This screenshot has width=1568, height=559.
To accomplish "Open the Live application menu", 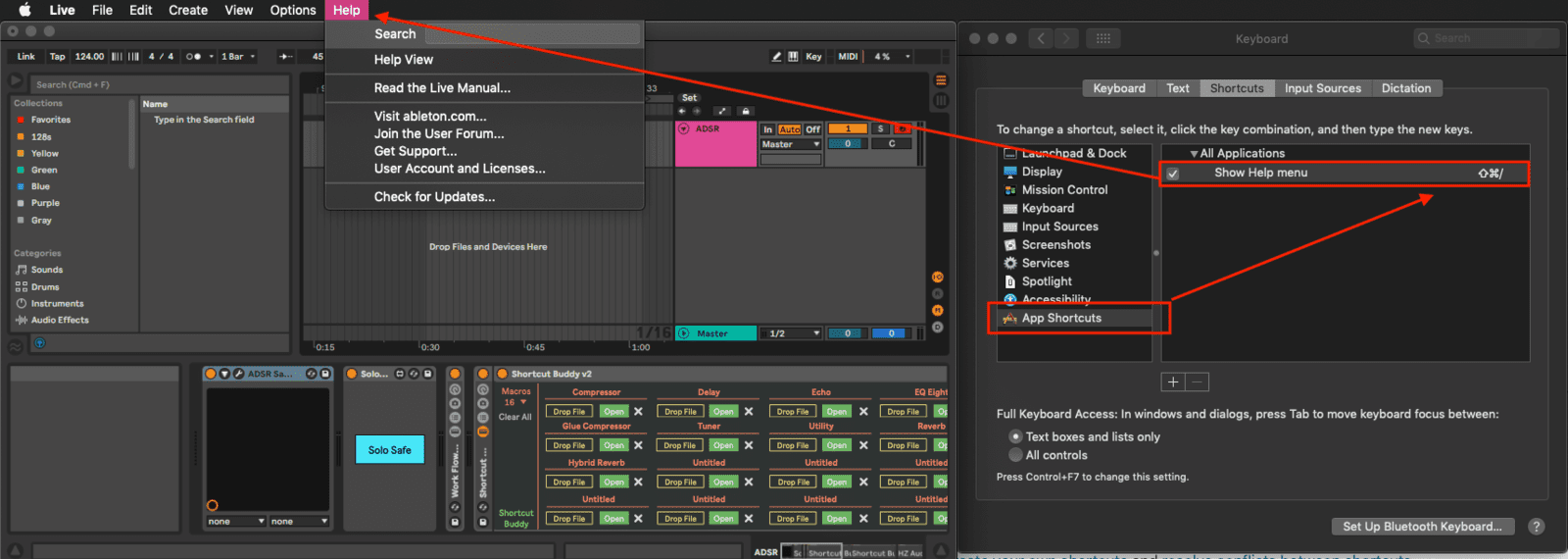I will (62, 10).
